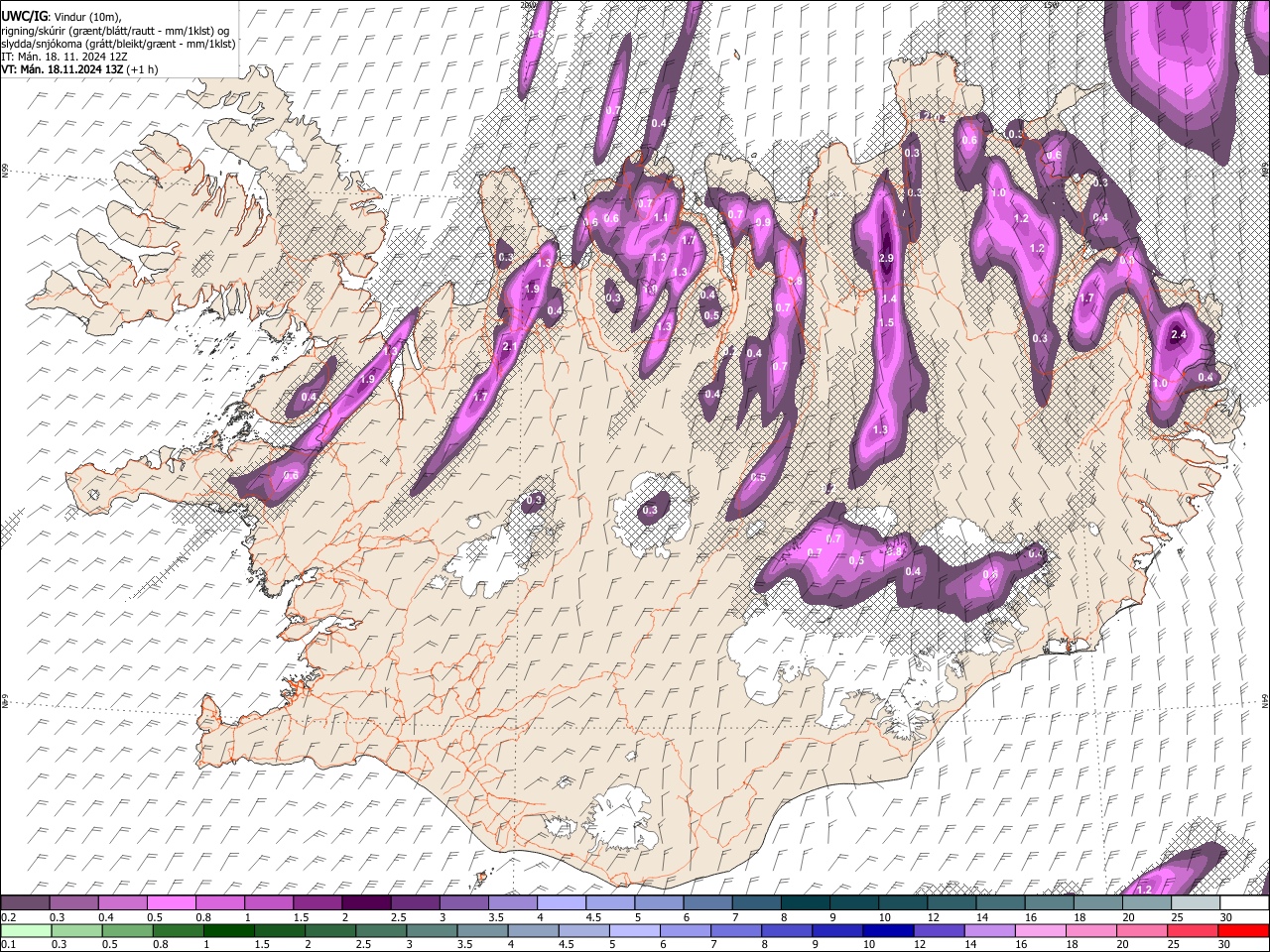Click the 2.4 precipitation value on the map
Screen dimensions: 1270x952
coord(1179,335)
